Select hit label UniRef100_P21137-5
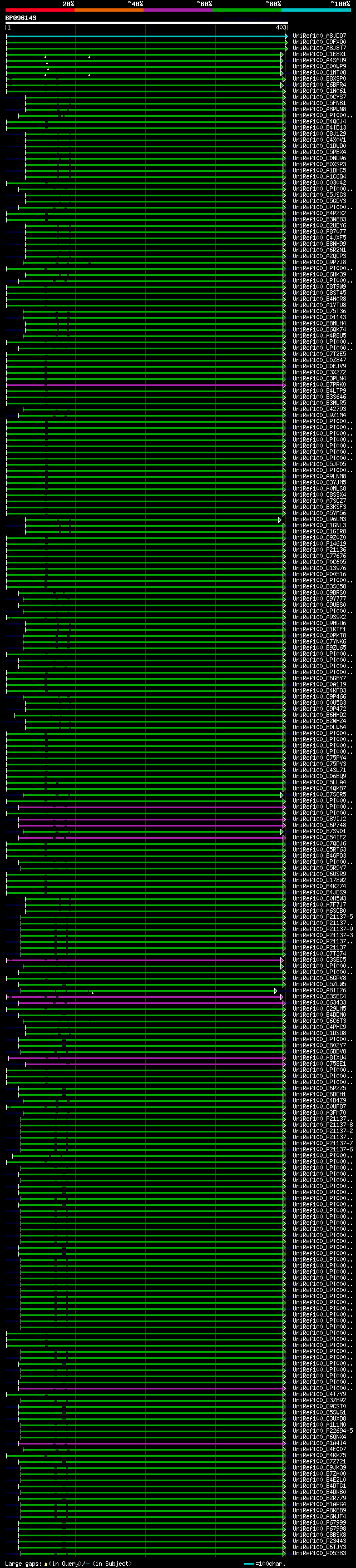 click(323, 917)
